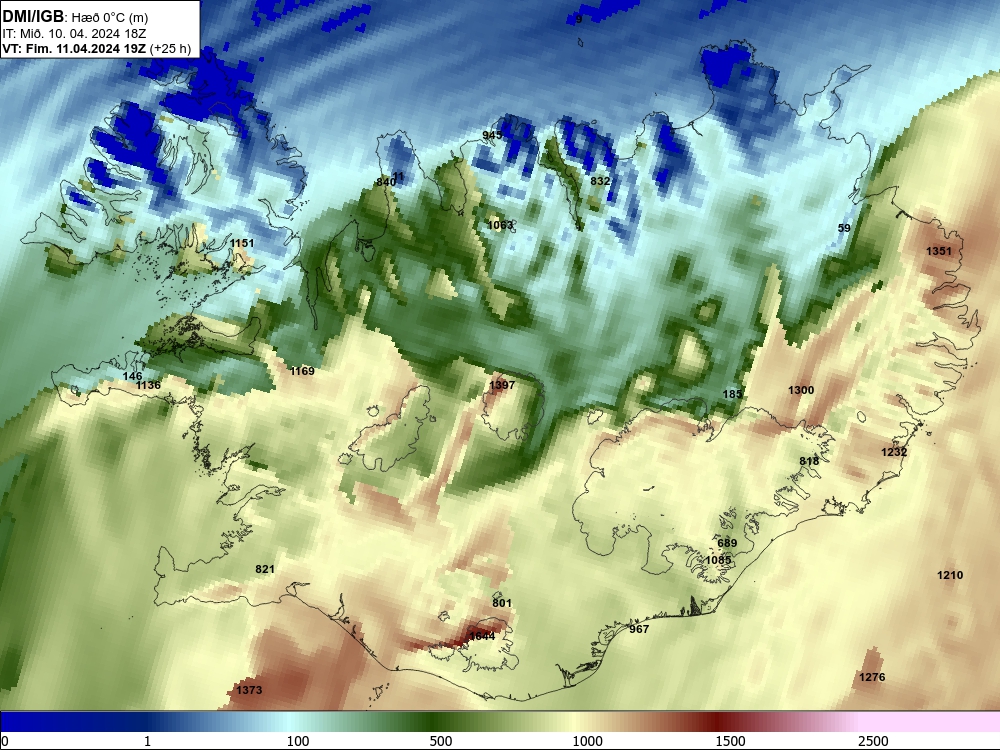Click the 1151 height label
The height and width of the screenshot is (750, 1000).
(x=242, y=243)
